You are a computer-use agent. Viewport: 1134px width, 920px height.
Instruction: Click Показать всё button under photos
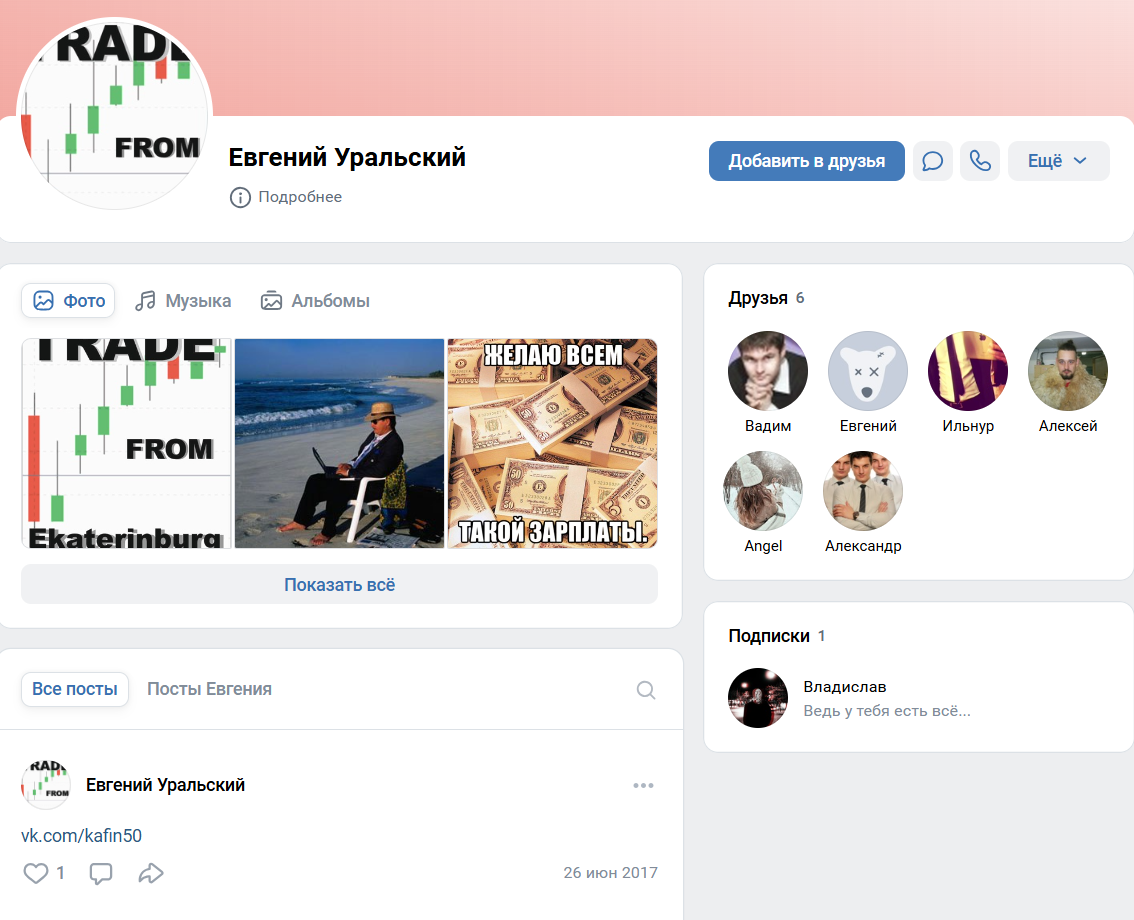pos(339,584)
